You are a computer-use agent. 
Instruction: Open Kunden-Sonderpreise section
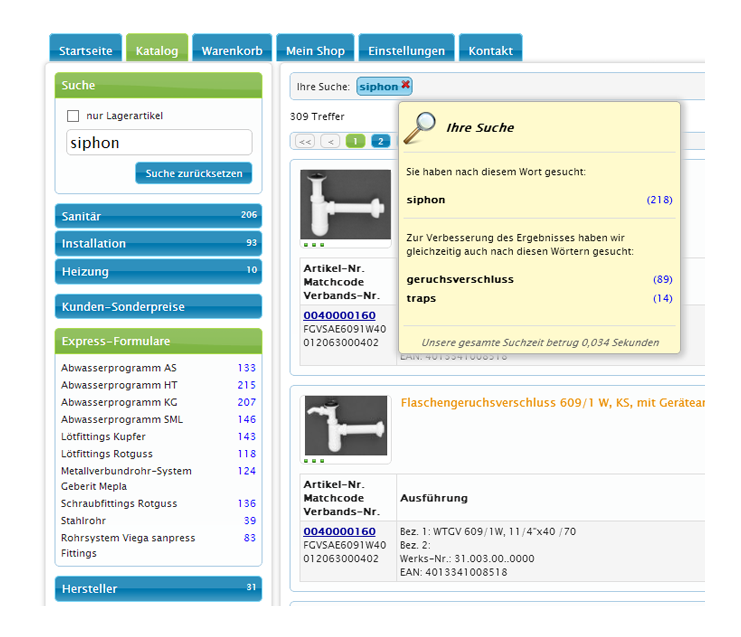(158, 306)
